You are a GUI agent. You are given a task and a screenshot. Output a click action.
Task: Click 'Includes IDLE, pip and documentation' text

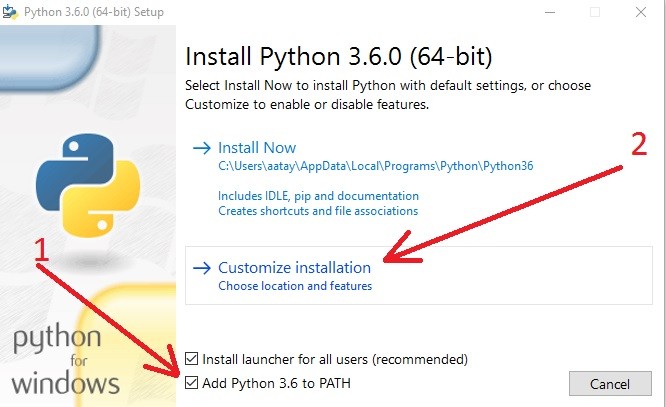[319, 196]
